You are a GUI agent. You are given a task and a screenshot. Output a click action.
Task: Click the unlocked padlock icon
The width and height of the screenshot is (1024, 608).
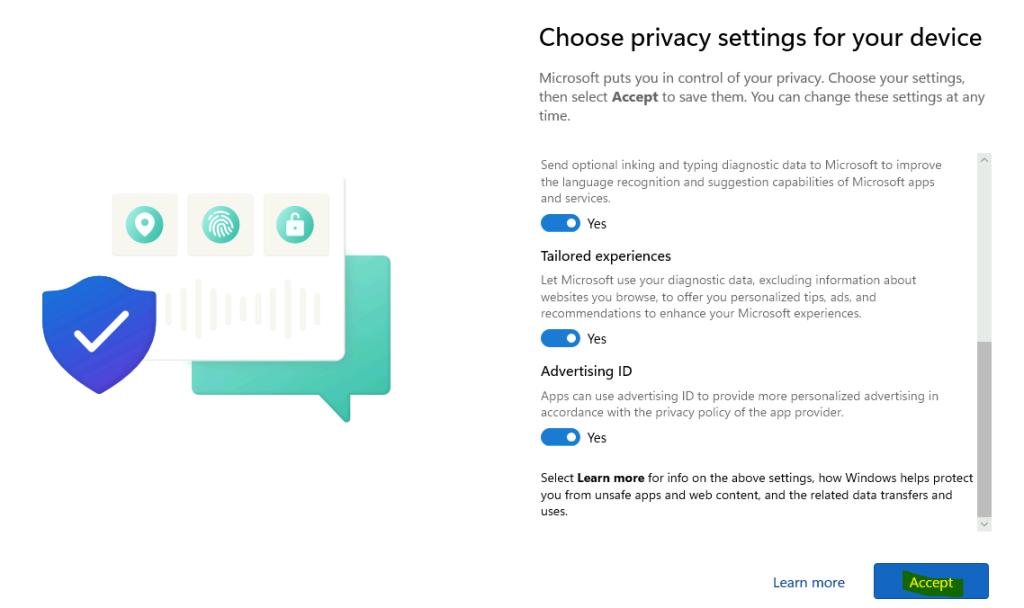295,225
